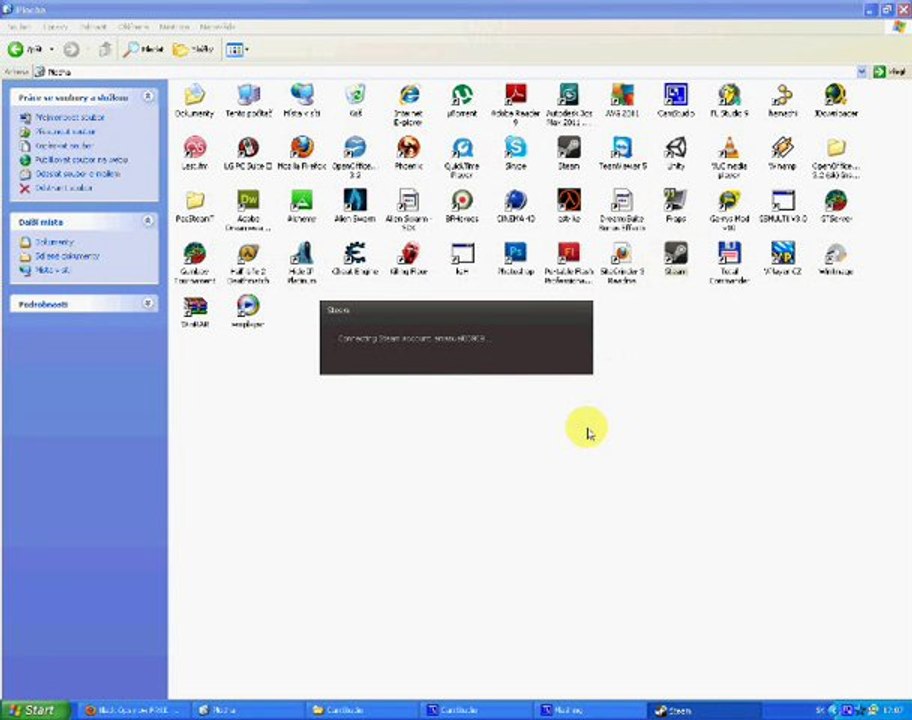Select the TeamViewer 5 shortcut
Viewport: 912px width, 720px height.
pyautogui.click(x=622, y=154)
